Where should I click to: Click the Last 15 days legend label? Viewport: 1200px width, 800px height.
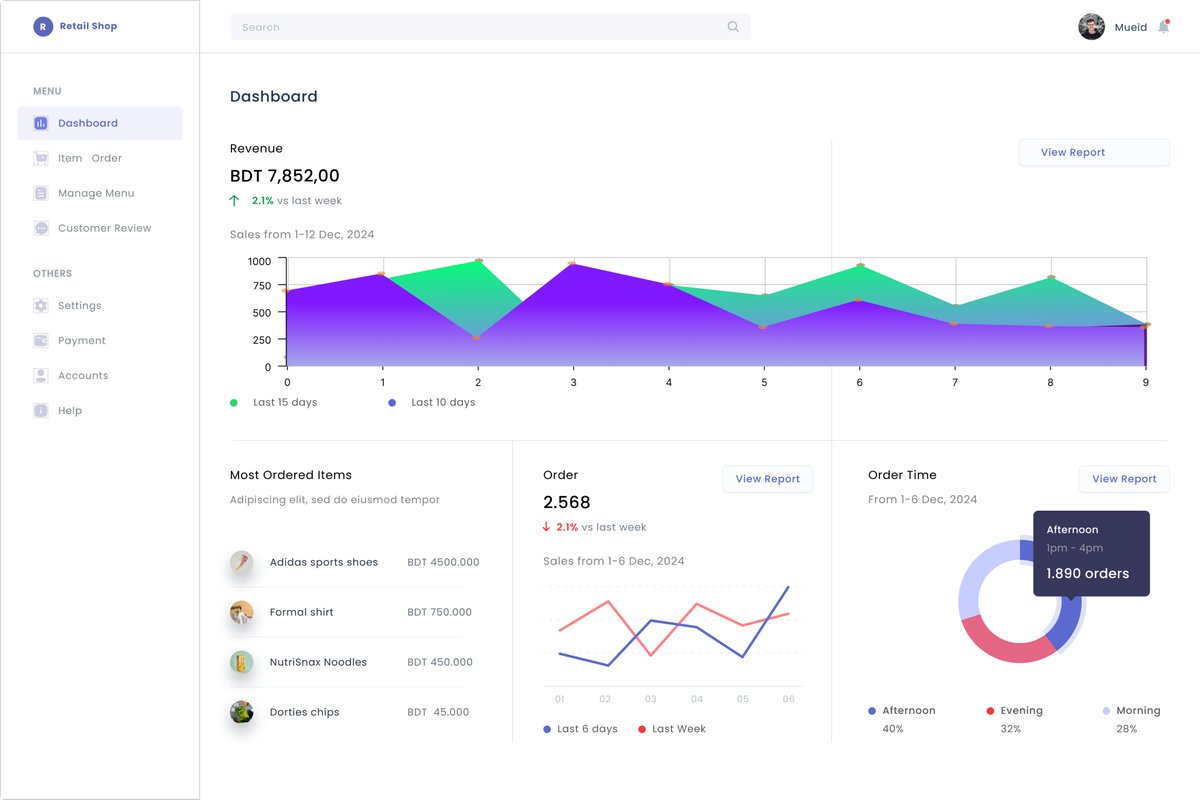point(285,402)
